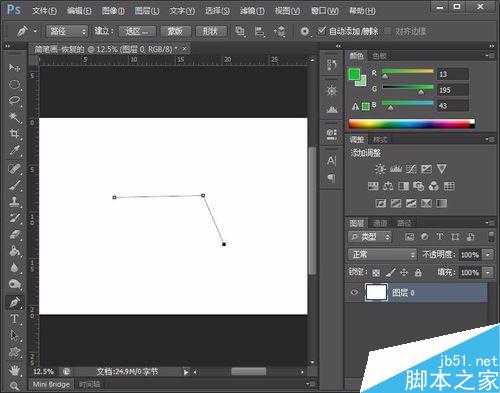This screenshot has width=500, height=393.
Task: Add Photo Filter adjustment
Action: coord(419,186)
